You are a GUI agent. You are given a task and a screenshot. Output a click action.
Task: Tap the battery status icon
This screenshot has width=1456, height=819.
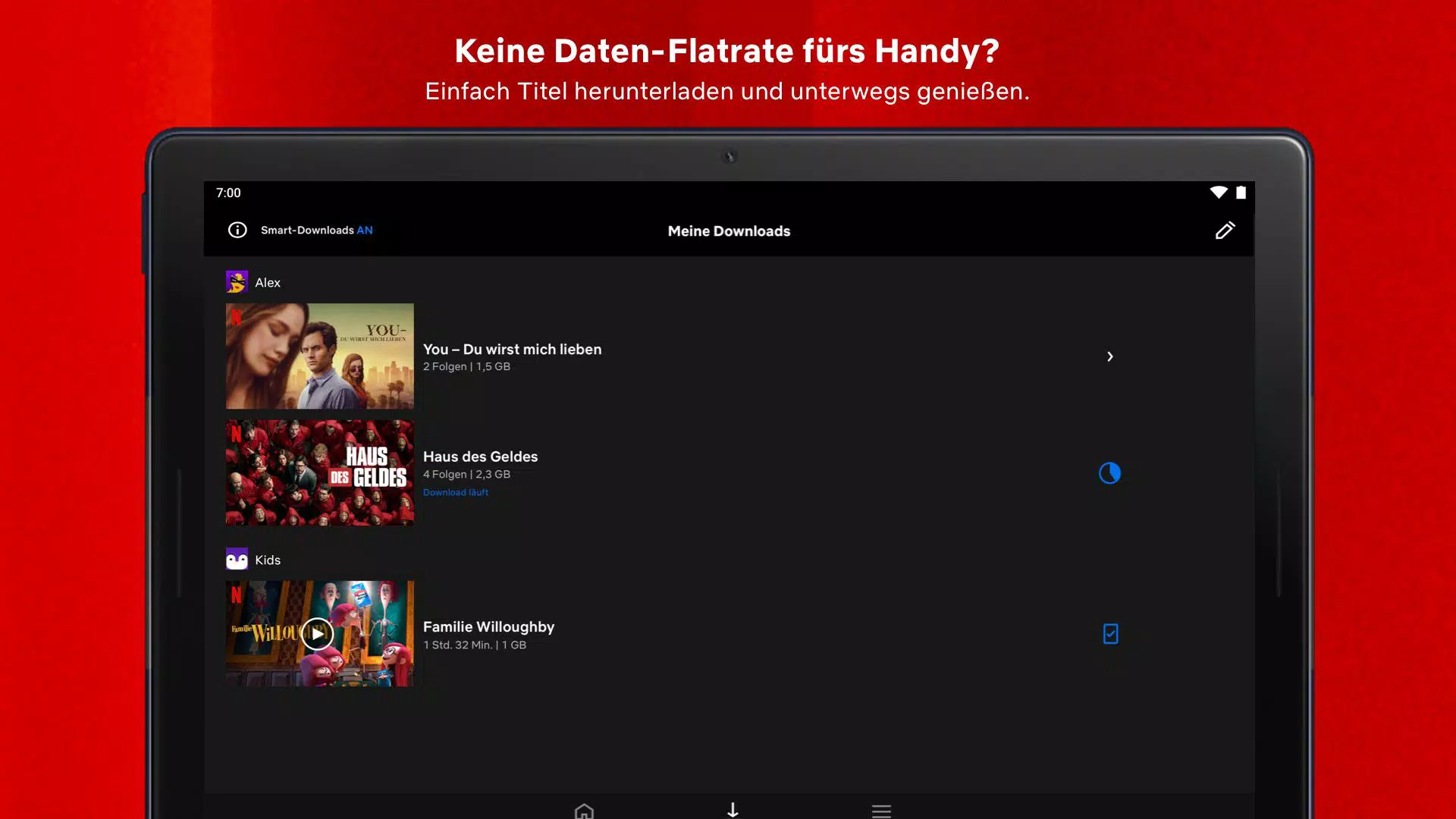(x=1241, y=193)
